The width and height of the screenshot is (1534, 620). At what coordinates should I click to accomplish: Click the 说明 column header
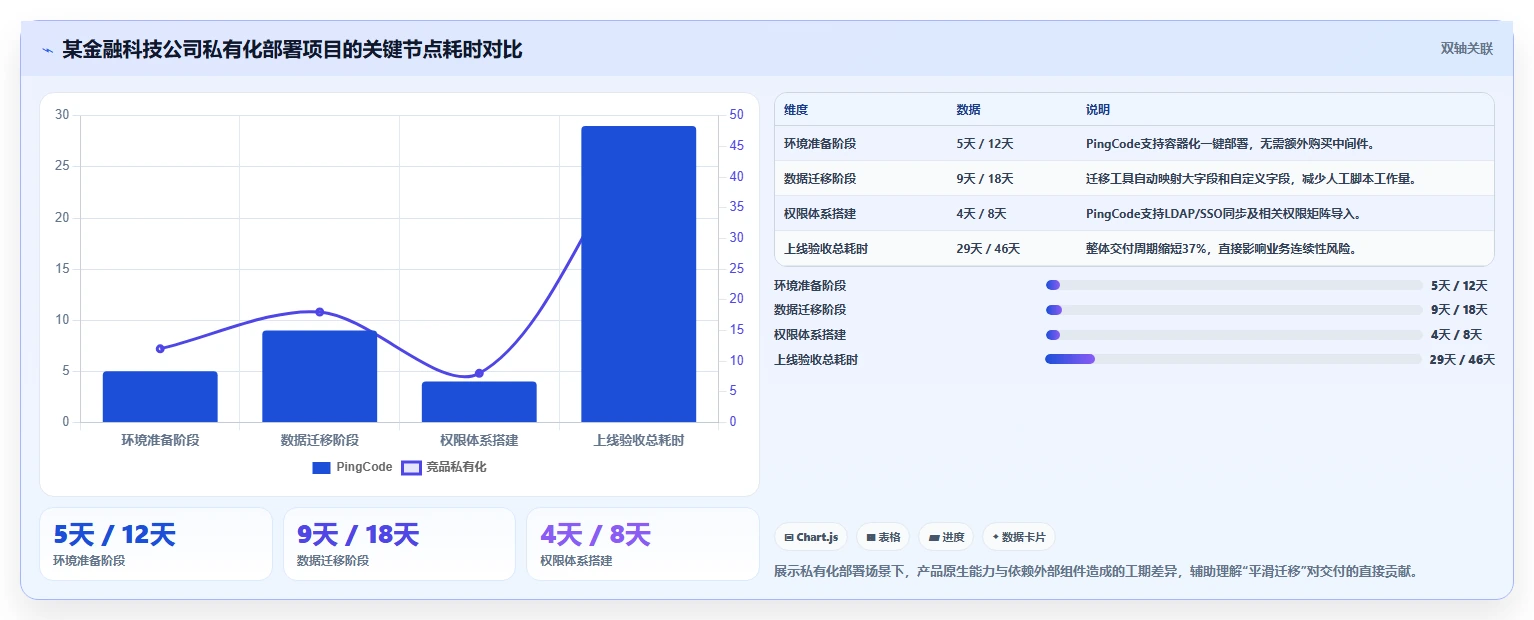click(x=1098, y=110)
